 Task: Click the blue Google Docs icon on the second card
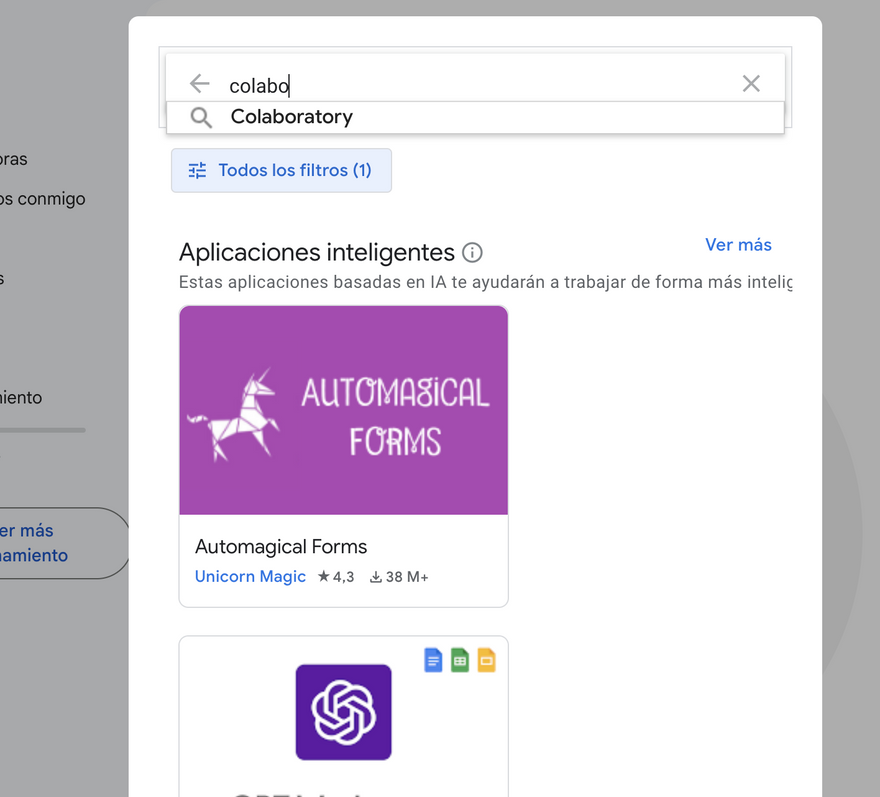click(433, 660)
